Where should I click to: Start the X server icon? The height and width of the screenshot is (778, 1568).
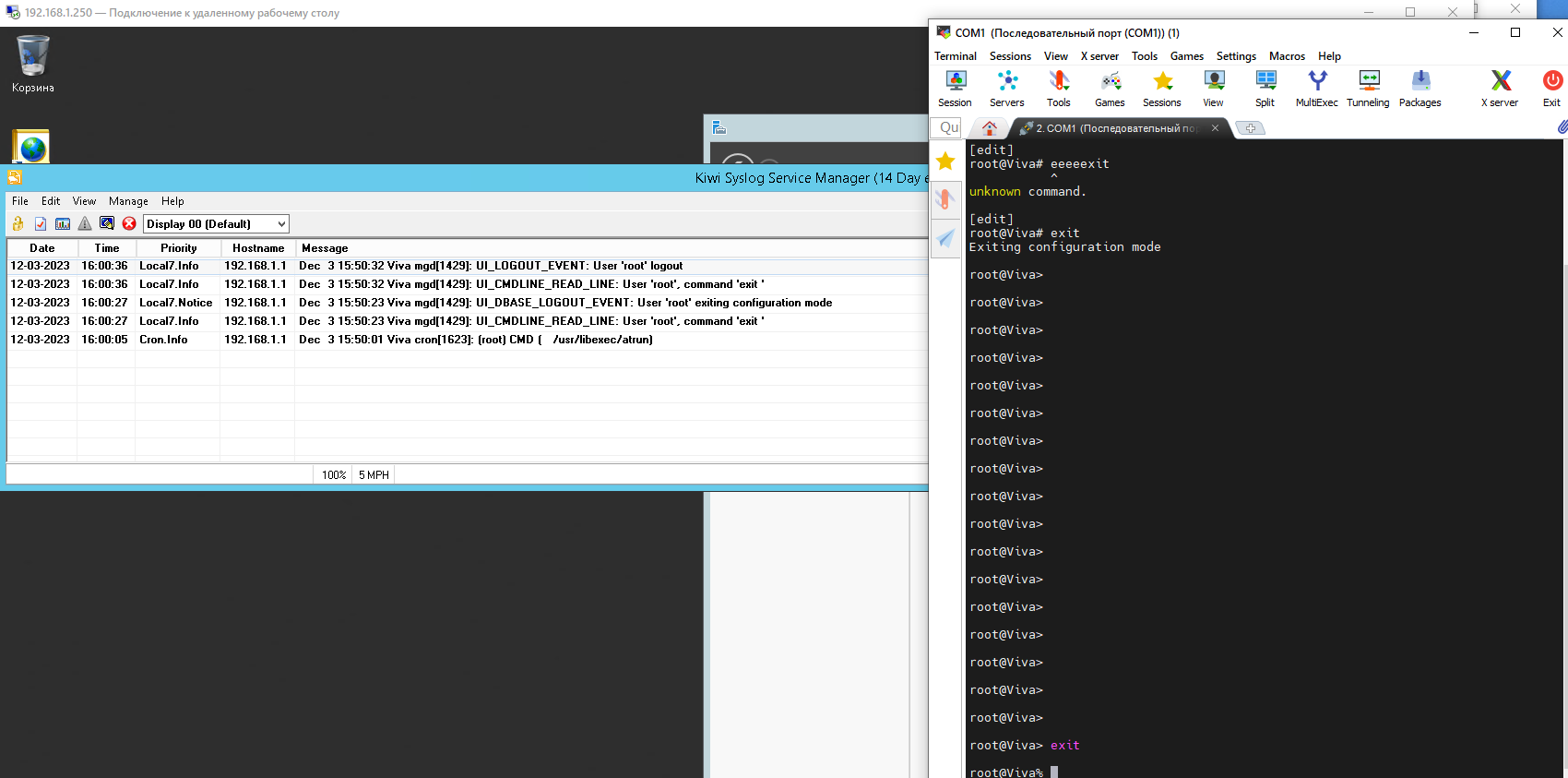click(1500, 89)
